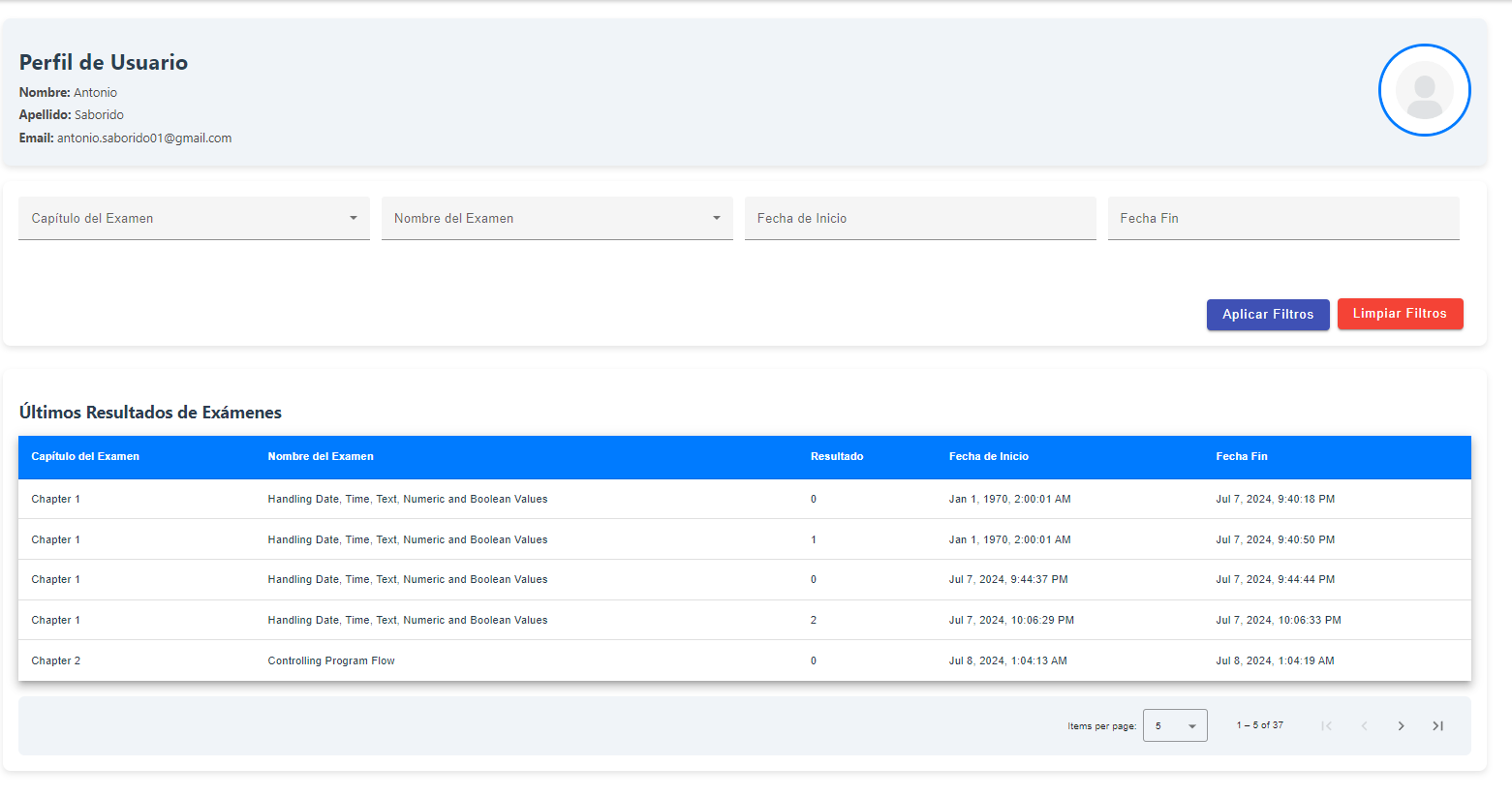Click the Capítulo del Examen column header
This screenshot has height=798, width=1512.
coord(85,456)
